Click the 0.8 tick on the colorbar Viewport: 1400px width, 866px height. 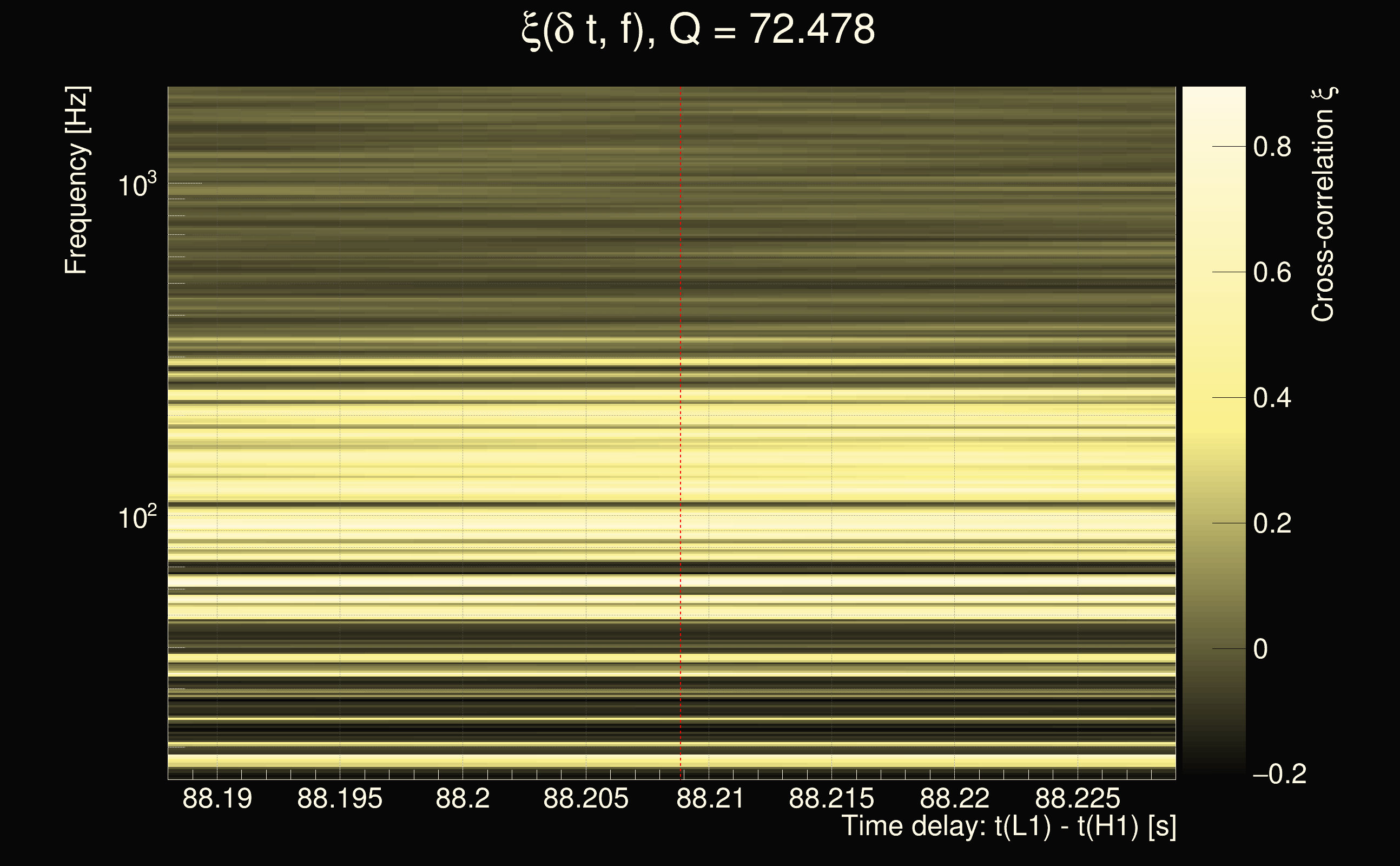(x=1272, y=147)
